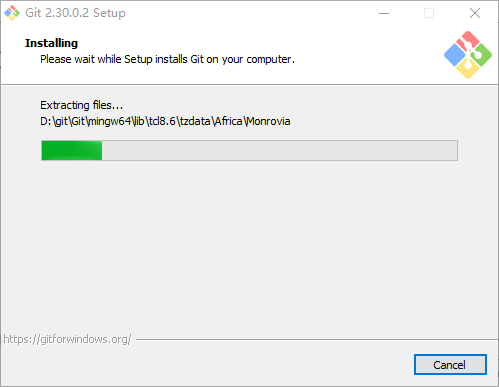
Task: Click the disabled maximize button
Action: [429, 13]
